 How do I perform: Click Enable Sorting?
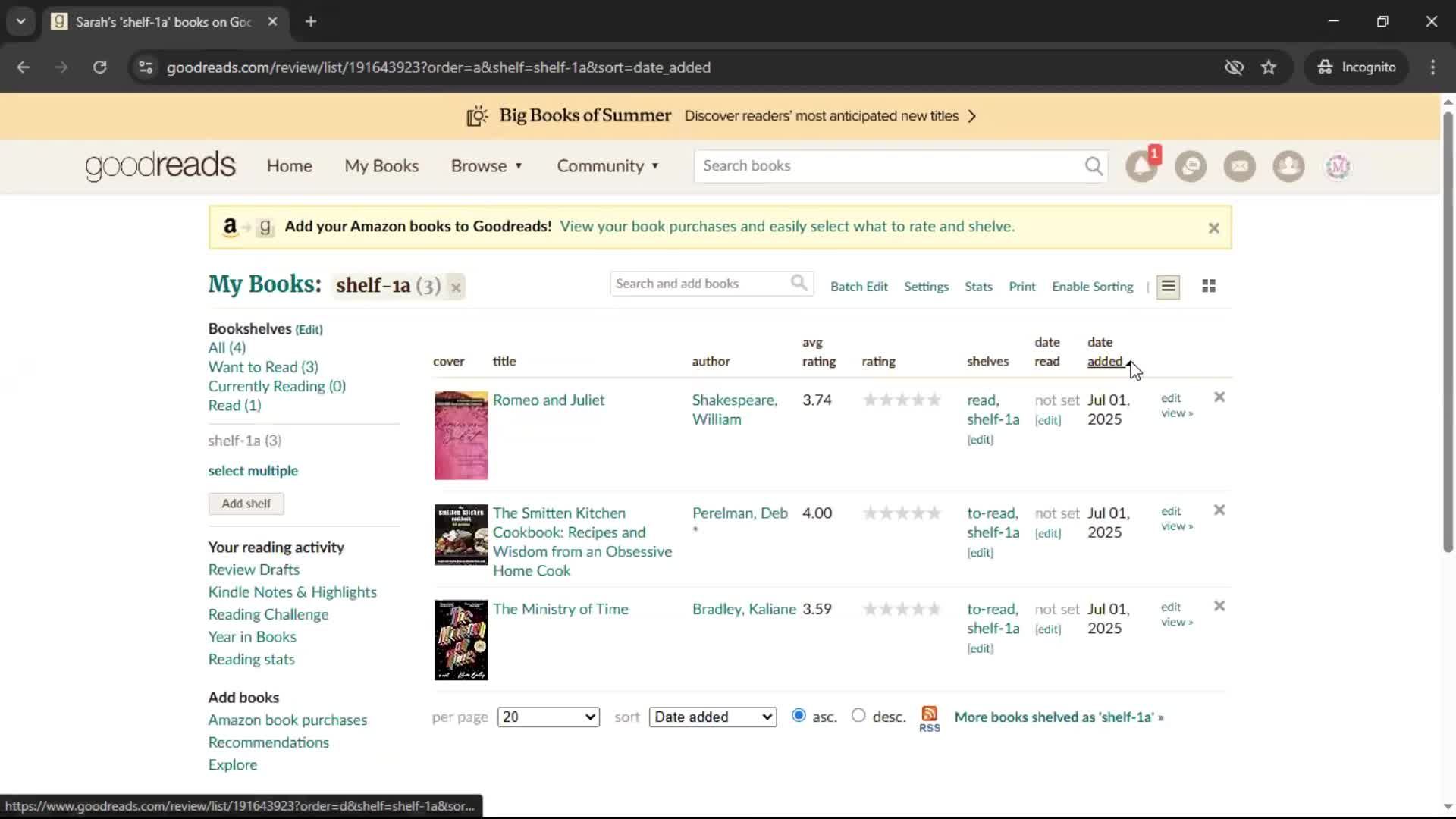click(x=1092, y=287)
